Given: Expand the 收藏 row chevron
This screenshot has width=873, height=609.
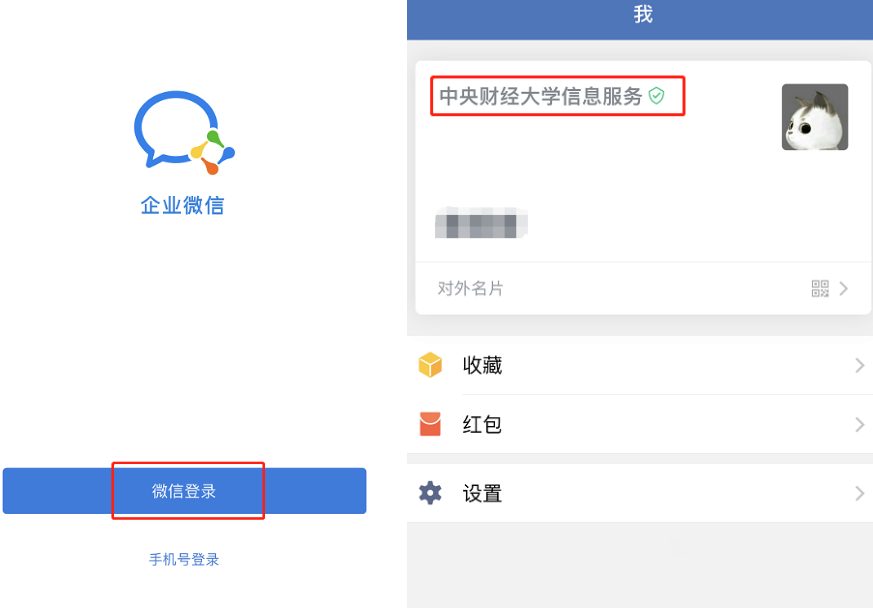Looking at the screenshot, I should click(x=860, y=366).
